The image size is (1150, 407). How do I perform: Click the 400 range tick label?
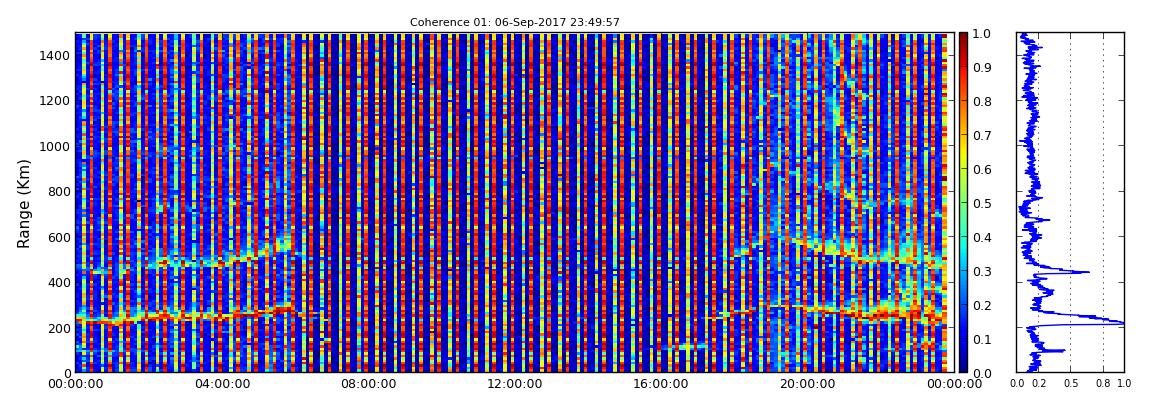(x=59, y=282)
